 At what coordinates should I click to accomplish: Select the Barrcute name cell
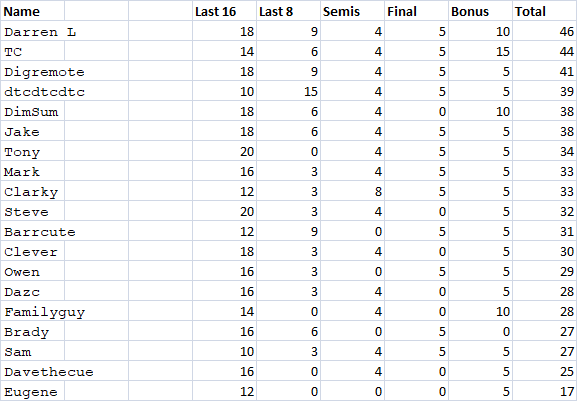64,231
